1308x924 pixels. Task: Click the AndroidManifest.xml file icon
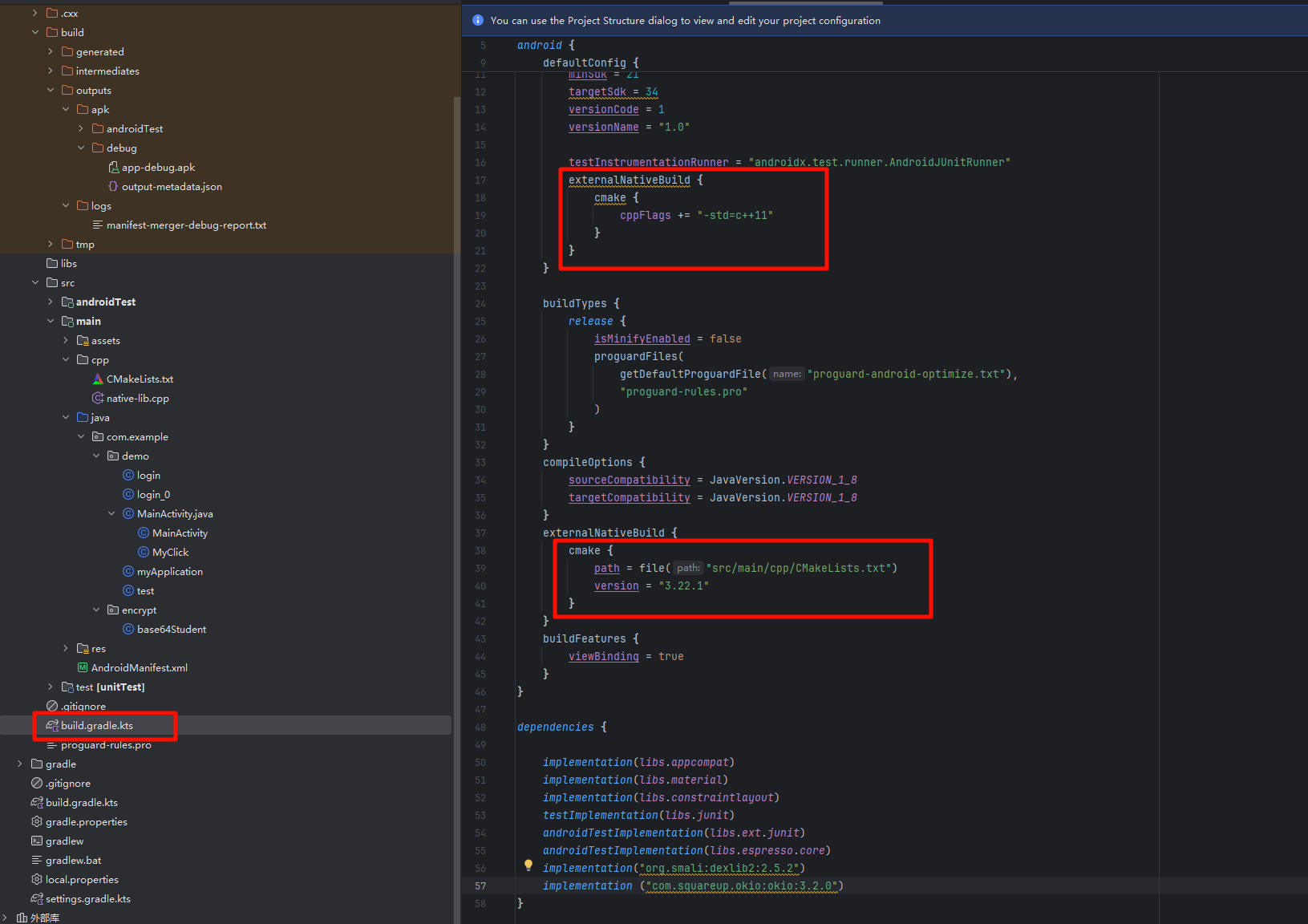coord(83,668)
